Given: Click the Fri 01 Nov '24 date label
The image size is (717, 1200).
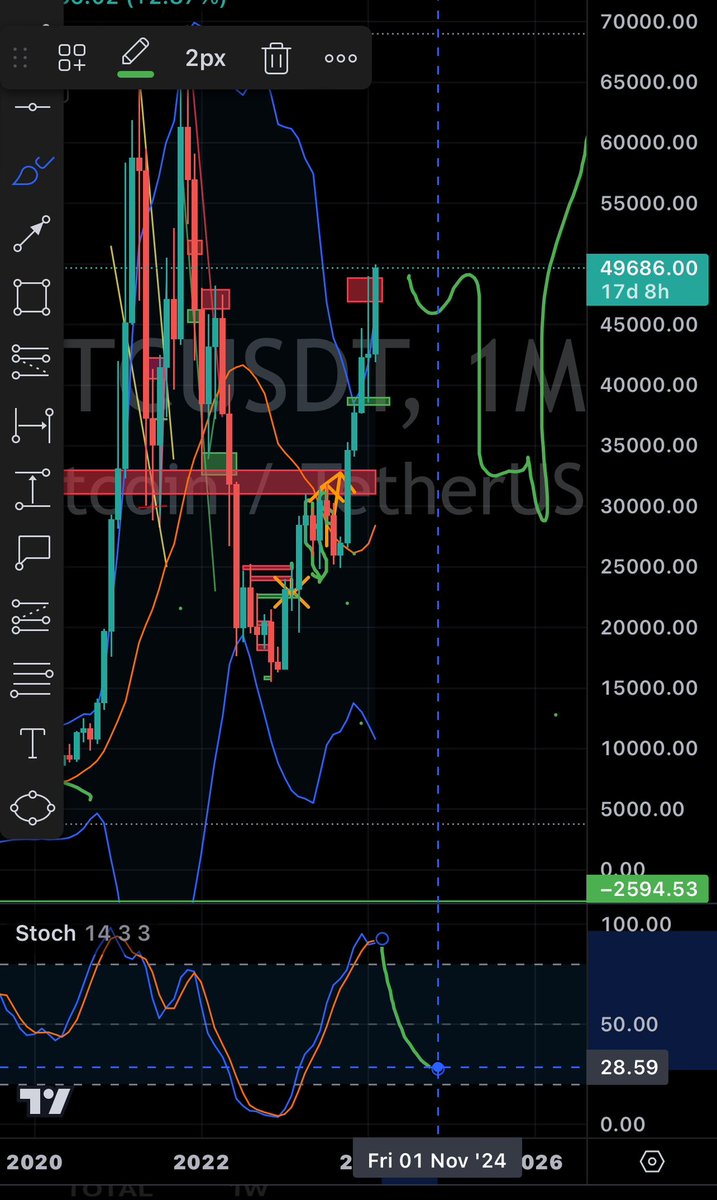Looking at the screenshot, I should 437,1161.
